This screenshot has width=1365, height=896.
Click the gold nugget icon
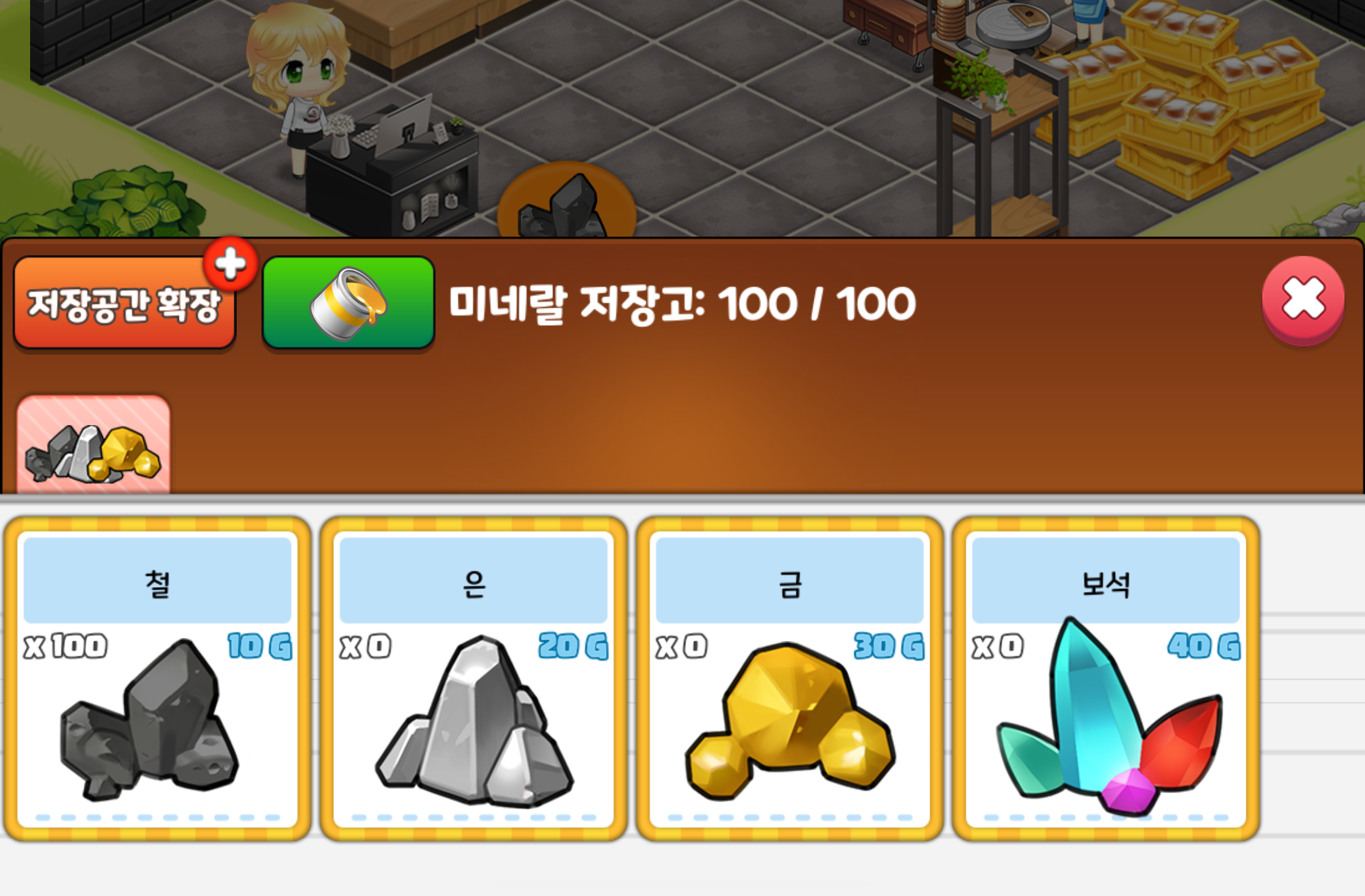click(x=790, y=721)
